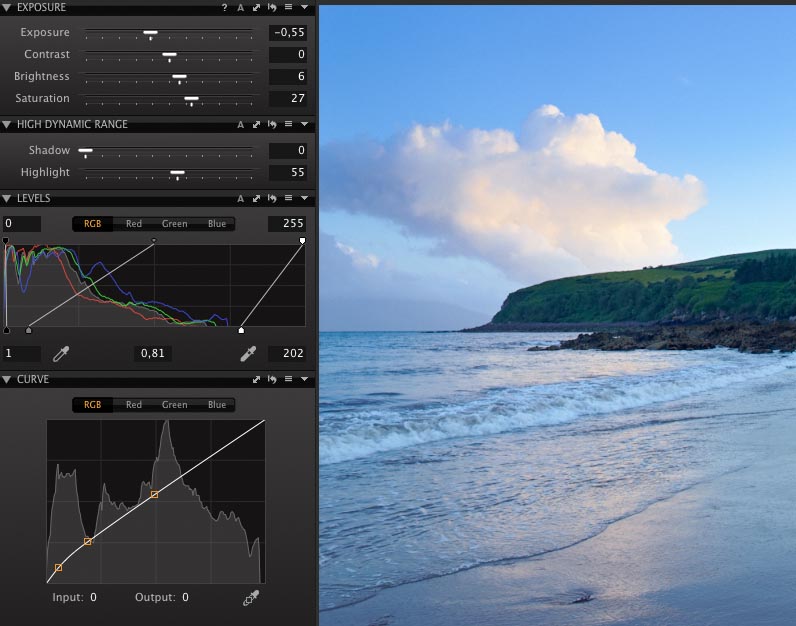The height and width of the screenshot is (626, 796).
Task: Select the Curve Blue channel tab
Action: coord(217,405)
